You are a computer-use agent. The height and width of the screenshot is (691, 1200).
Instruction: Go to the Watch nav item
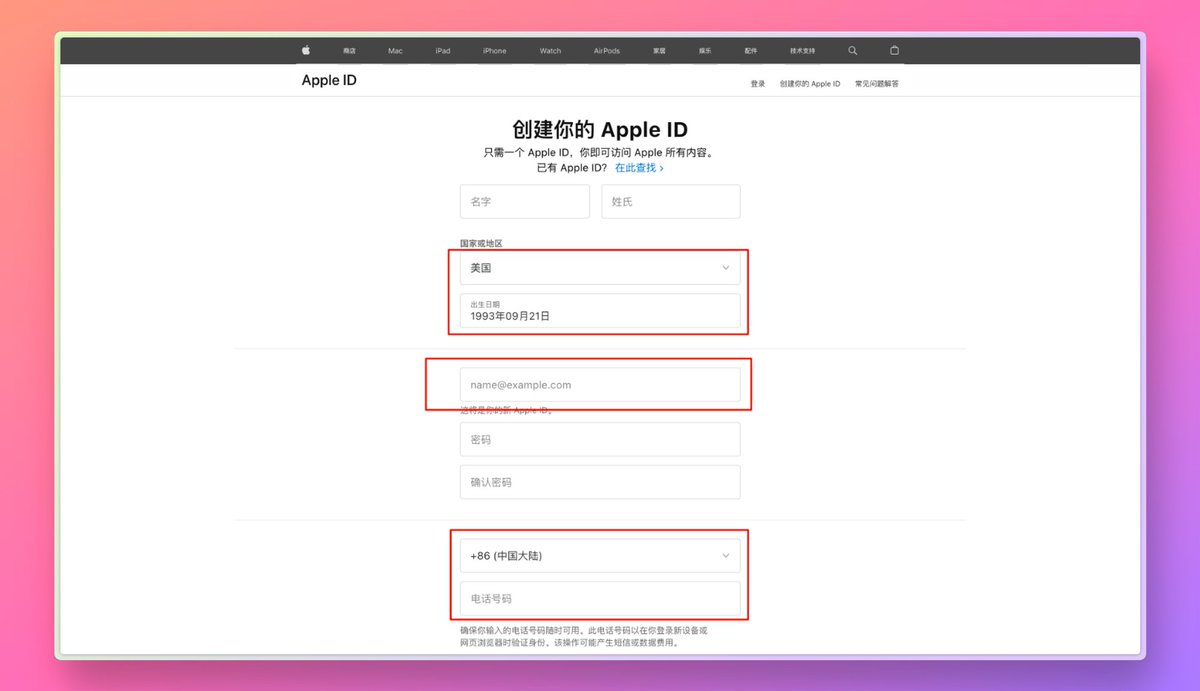(550, 51)
